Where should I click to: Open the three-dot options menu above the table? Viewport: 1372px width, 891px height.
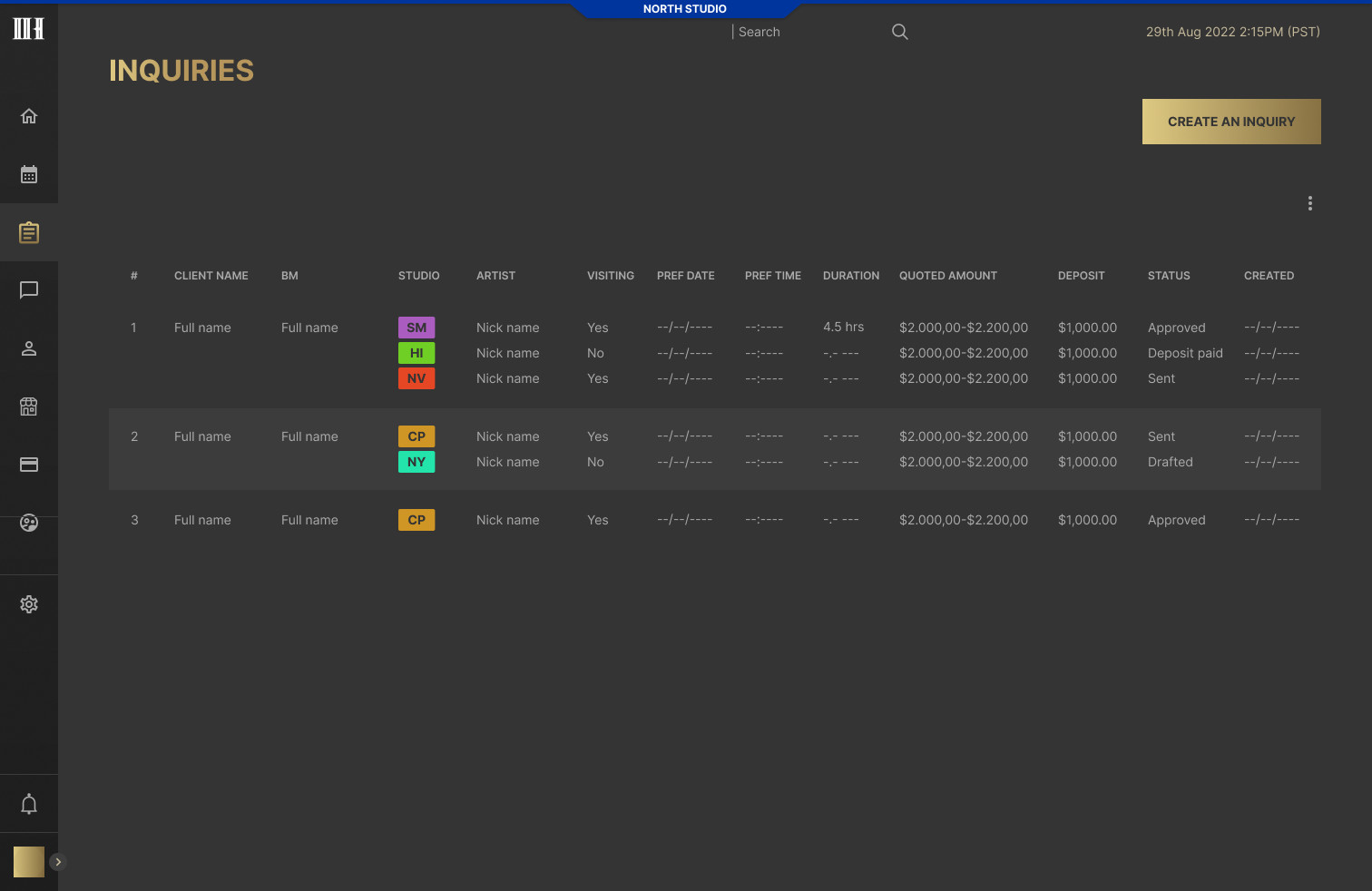click(x=1310, y=203)
